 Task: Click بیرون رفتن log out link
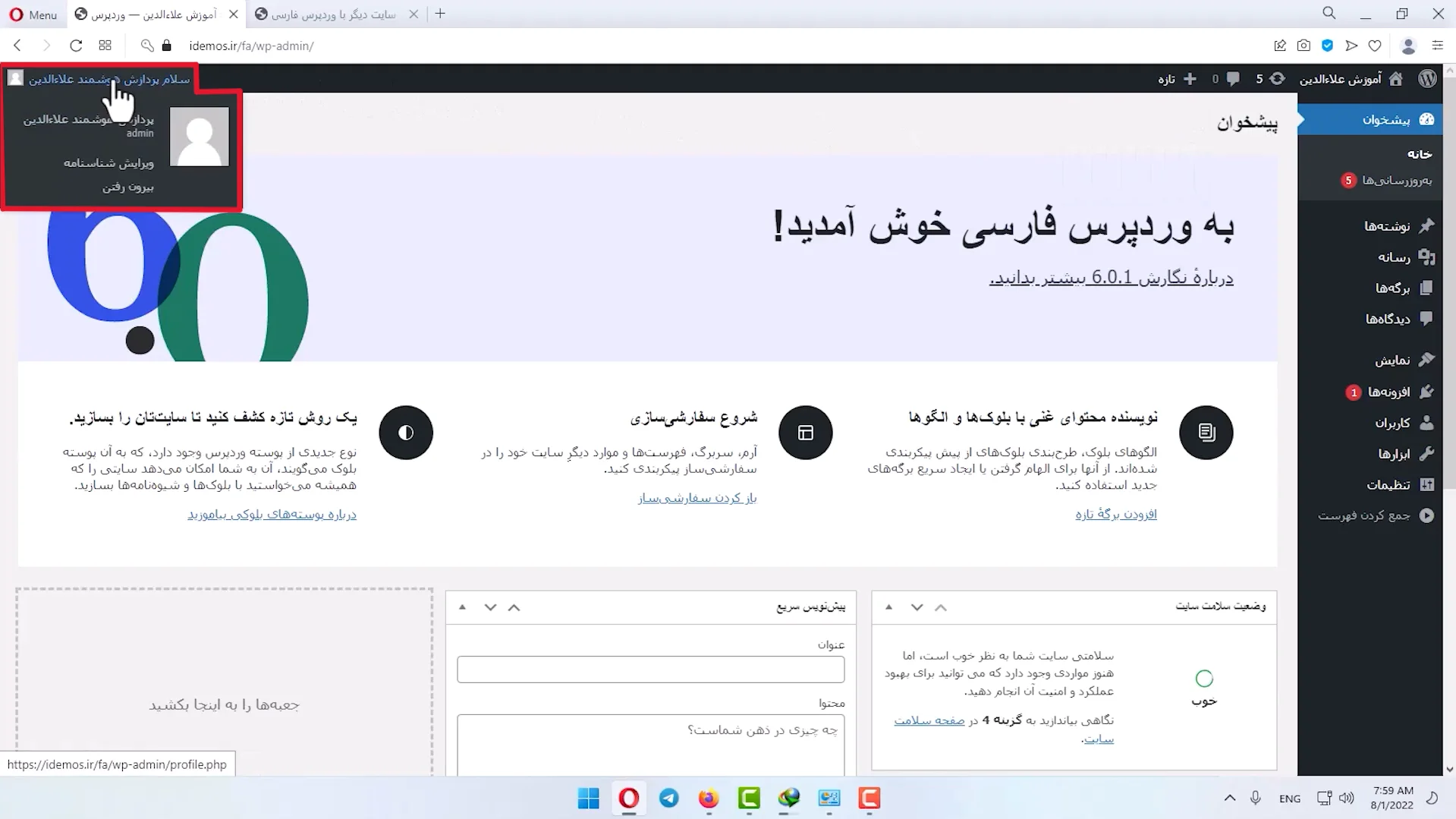coord(128,187)
